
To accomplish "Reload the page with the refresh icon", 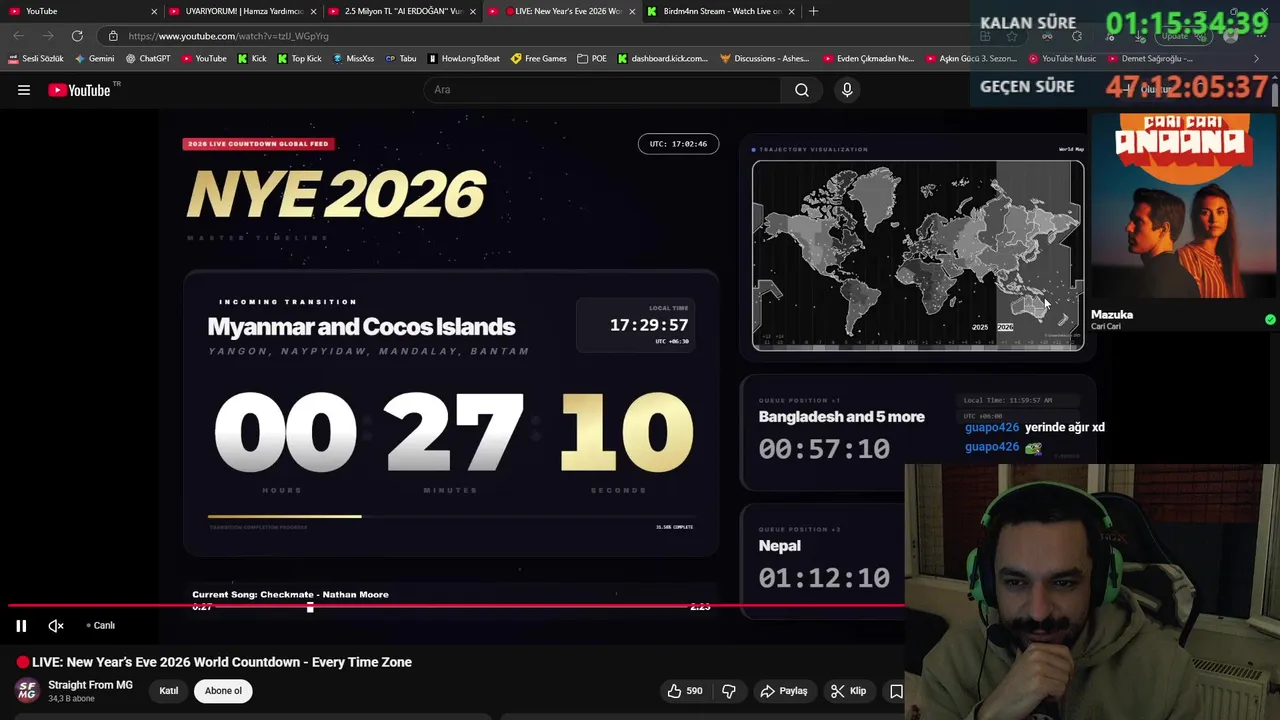I will [77, 36].
